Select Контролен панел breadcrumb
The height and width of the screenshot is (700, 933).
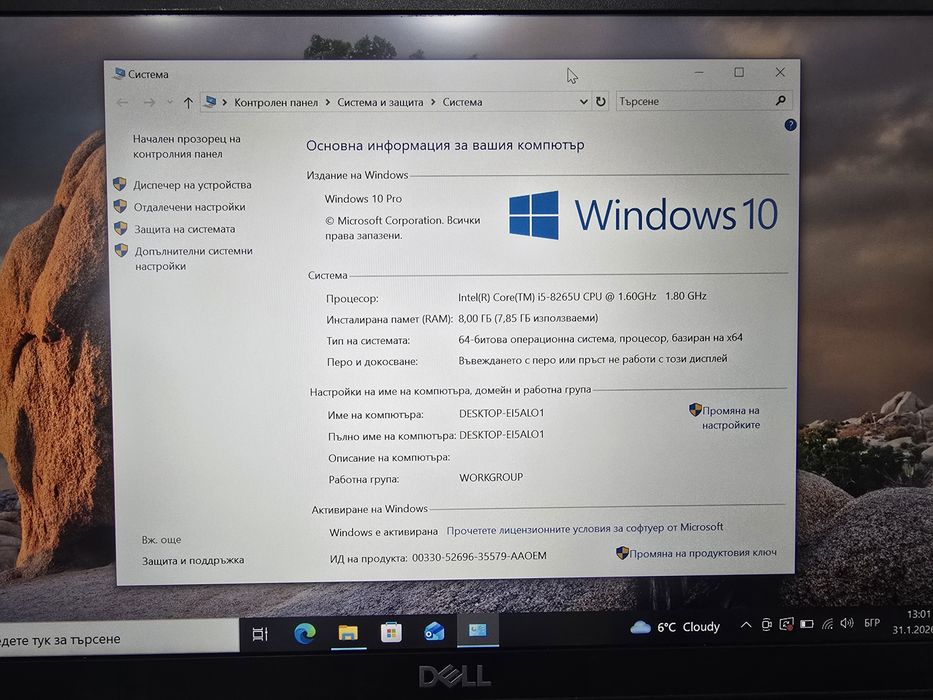point(276,102)
